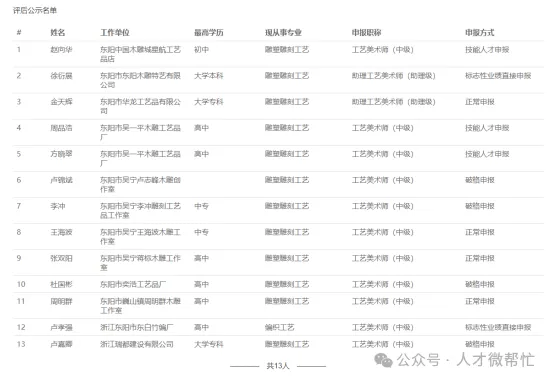Click 正常申报 in 王海波's row
This screenshot has width=553, height=382.
tap(480, 232)
